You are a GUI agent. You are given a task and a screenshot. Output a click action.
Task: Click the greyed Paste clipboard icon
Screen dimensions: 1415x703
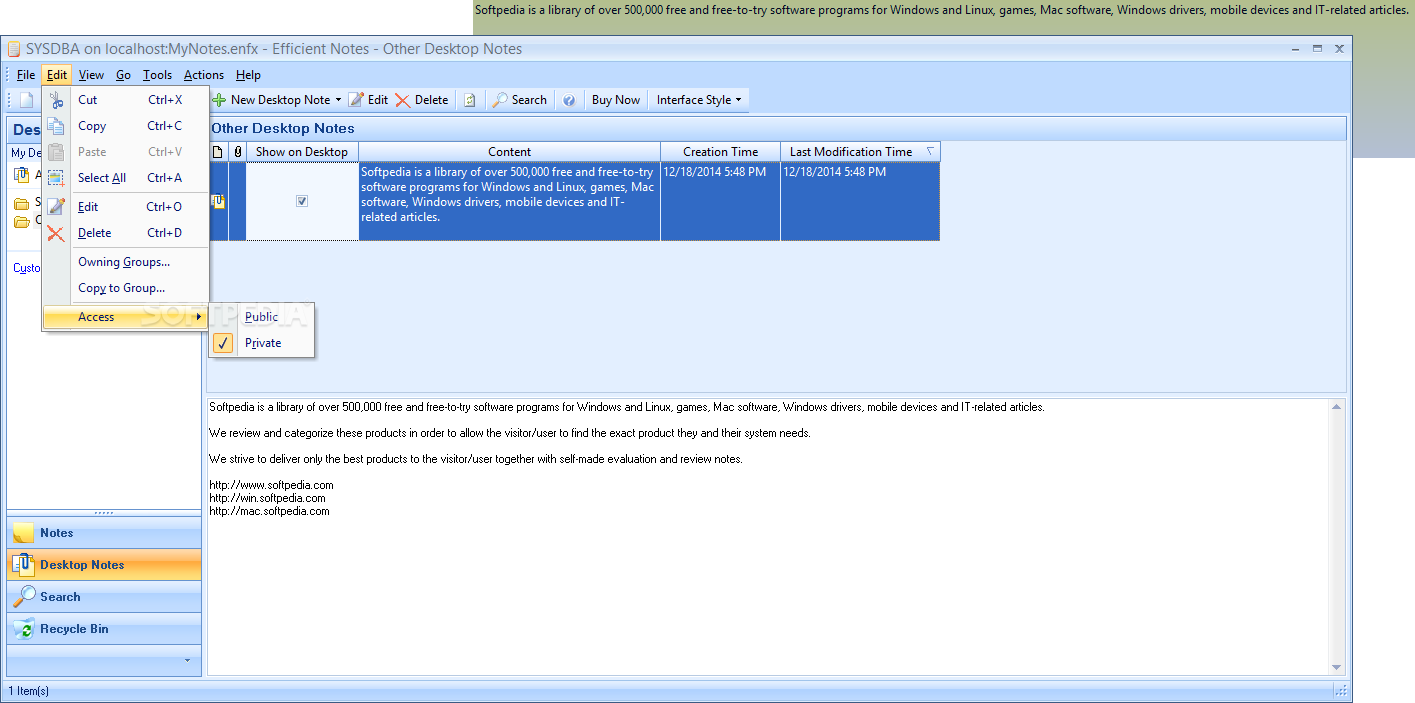(56, 152)
